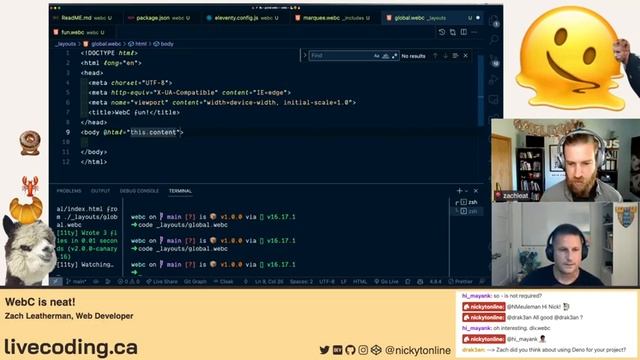Split the editor to the right

[x=464, y=32]
